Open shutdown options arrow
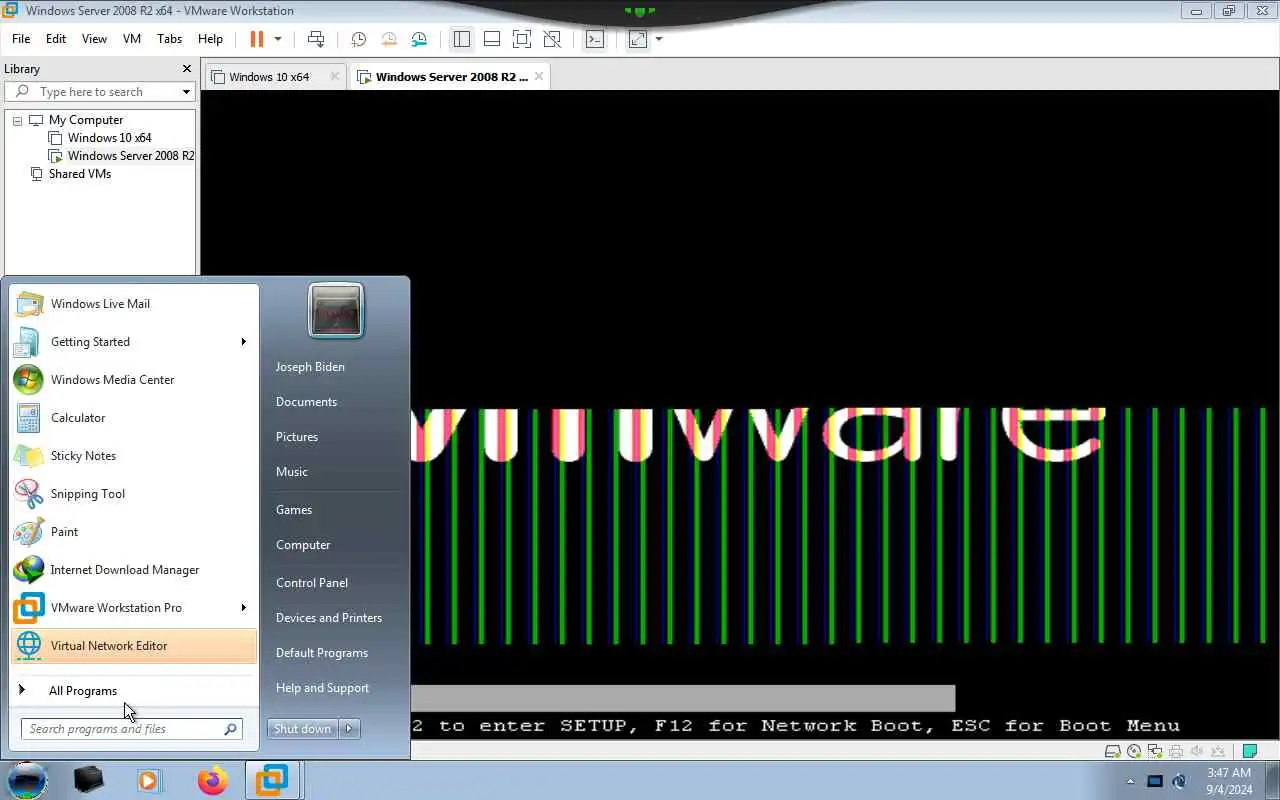 coord(349,729)
